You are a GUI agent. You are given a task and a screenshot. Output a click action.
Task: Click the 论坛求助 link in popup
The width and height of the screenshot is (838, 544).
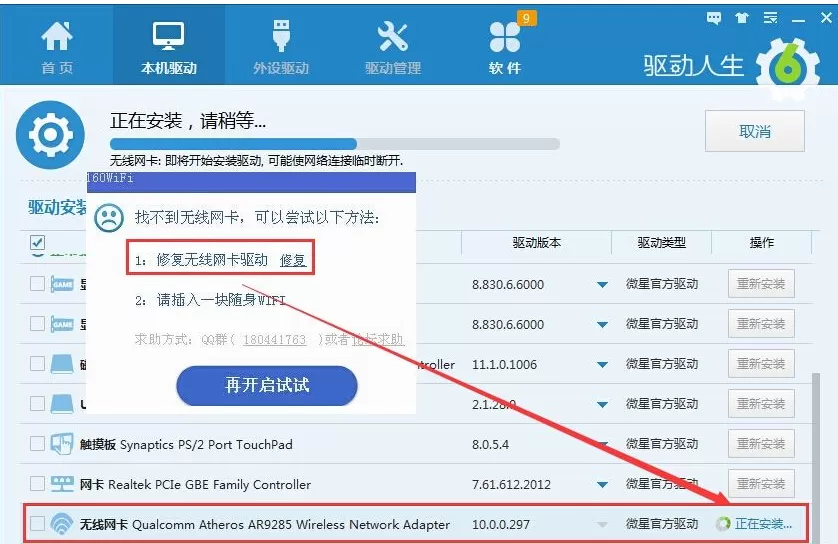[378, 339]
